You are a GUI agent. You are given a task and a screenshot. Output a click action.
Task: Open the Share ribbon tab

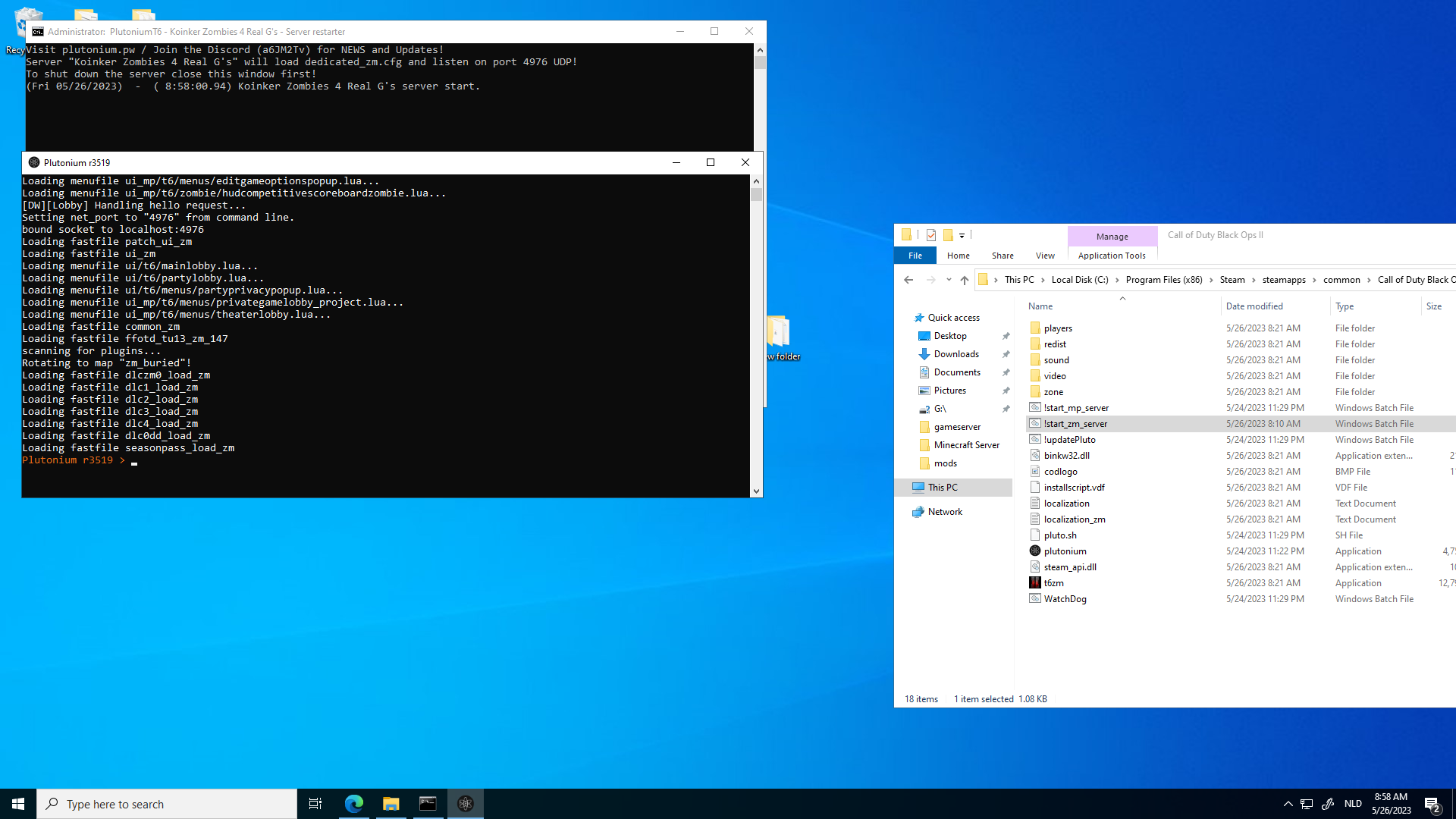(1003, 256)
